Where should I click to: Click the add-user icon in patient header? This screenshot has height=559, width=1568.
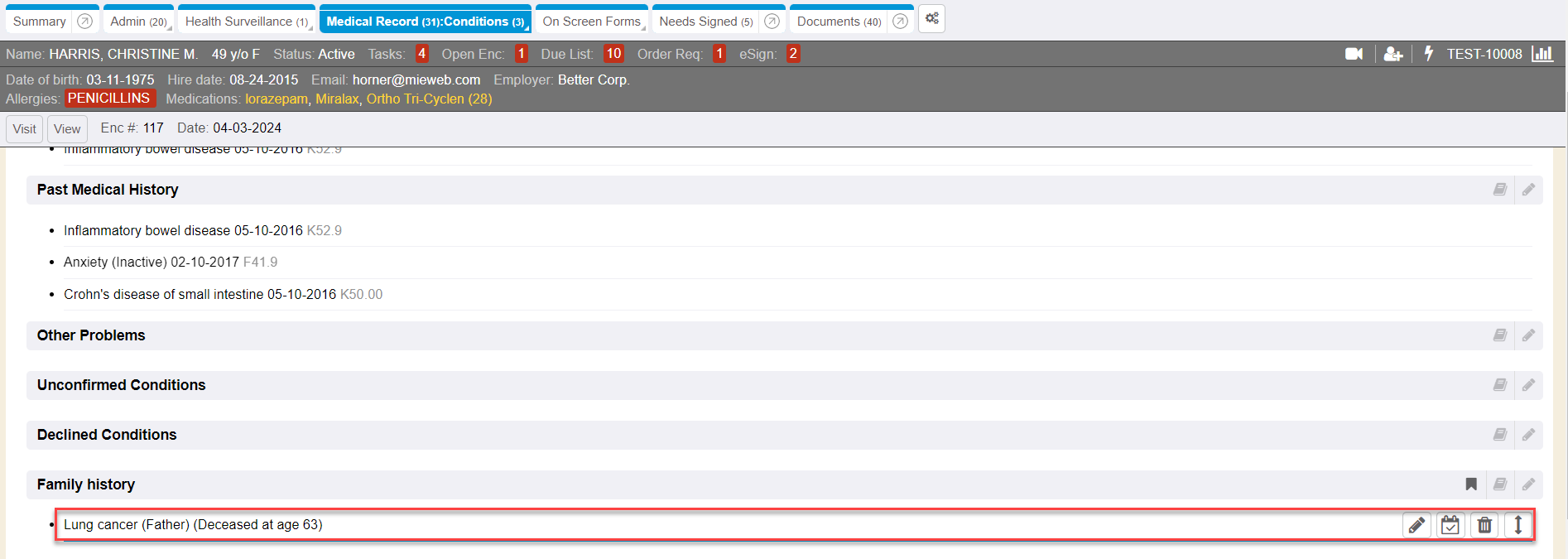coord(1392,54)
